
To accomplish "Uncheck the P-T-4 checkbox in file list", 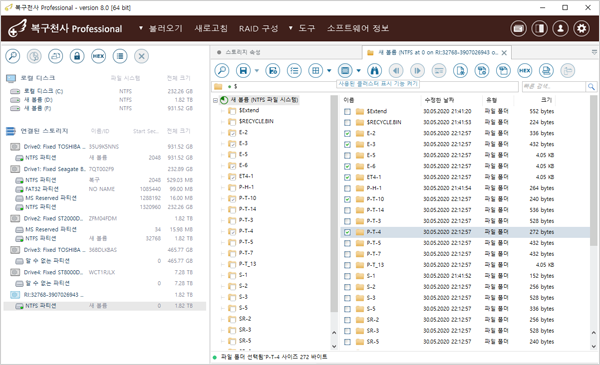I will tap(347, 232).
